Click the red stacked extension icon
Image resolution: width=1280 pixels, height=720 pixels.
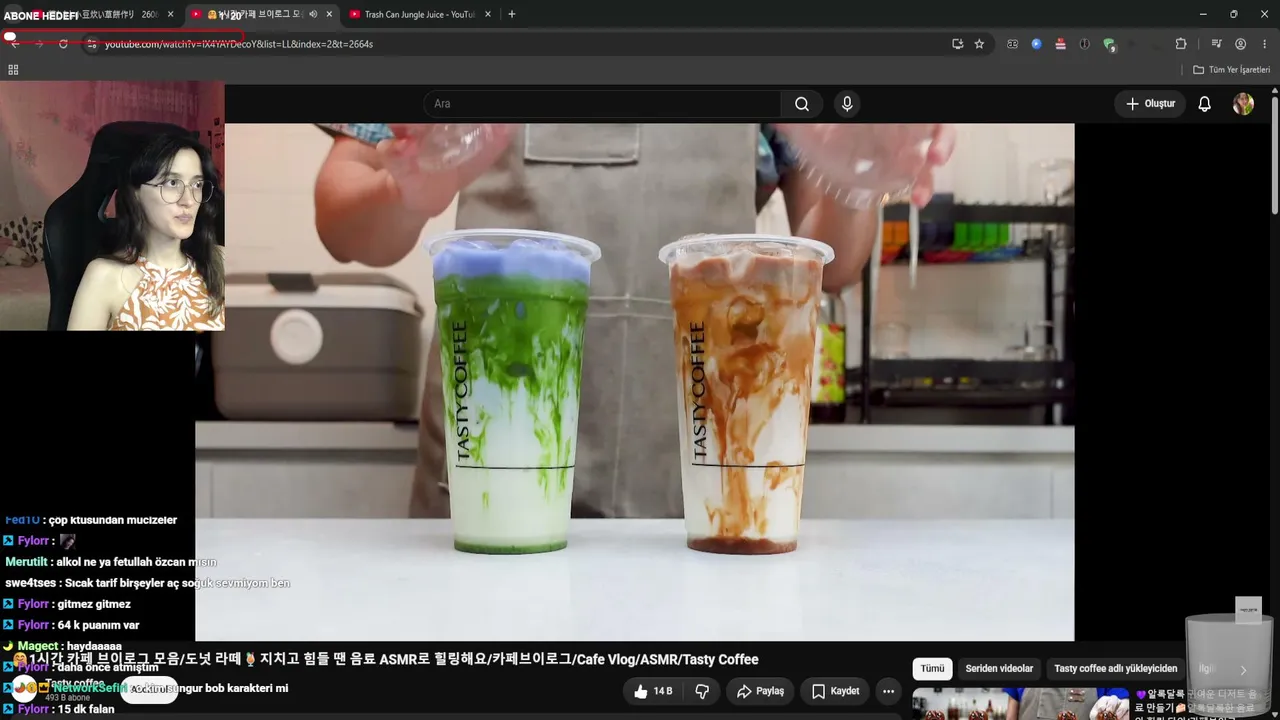1060,44
